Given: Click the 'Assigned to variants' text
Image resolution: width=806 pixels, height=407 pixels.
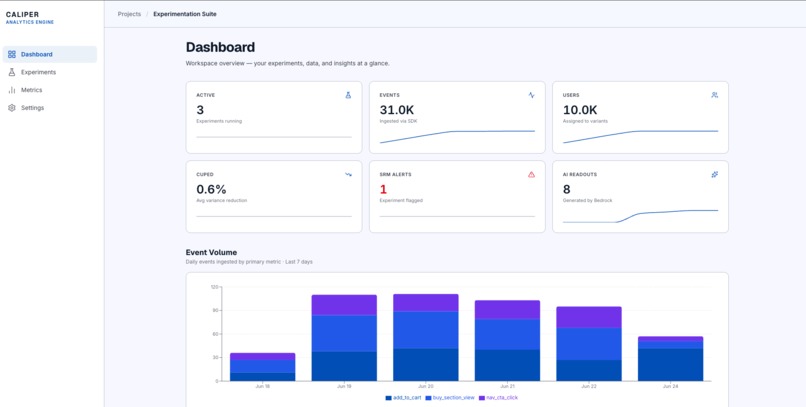Looking at the screenshot, I should pyautogui.click(x=585, y=121).
